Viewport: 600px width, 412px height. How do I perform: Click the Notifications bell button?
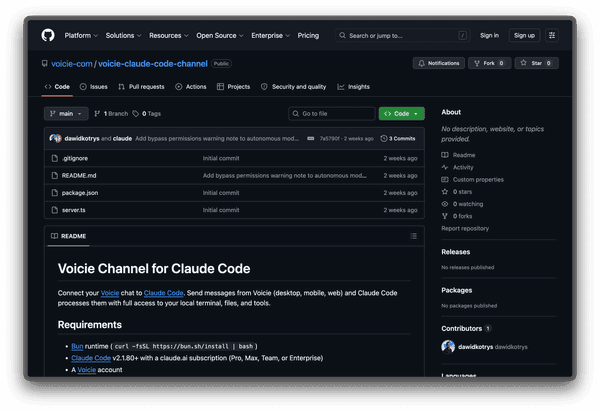point(439,63)
